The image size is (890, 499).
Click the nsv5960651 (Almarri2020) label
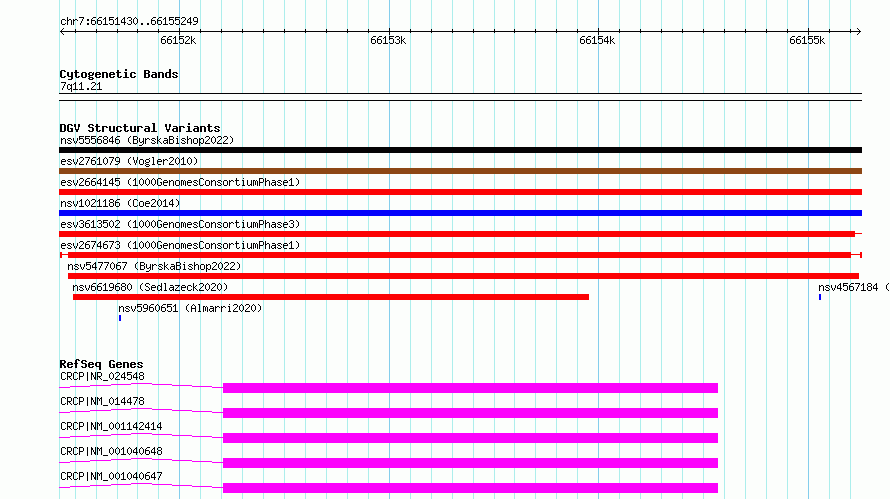(x=190, y=308)
